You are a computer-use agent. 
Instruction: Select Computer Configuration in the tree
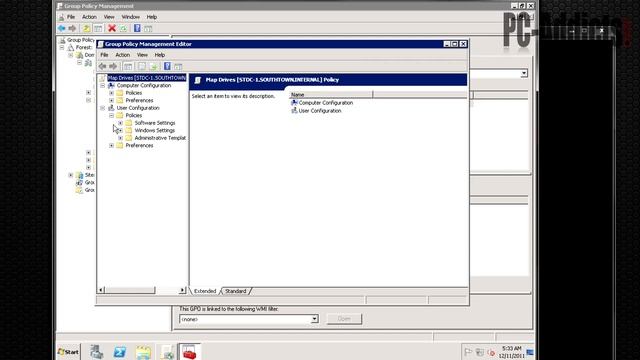pos(144,85)
